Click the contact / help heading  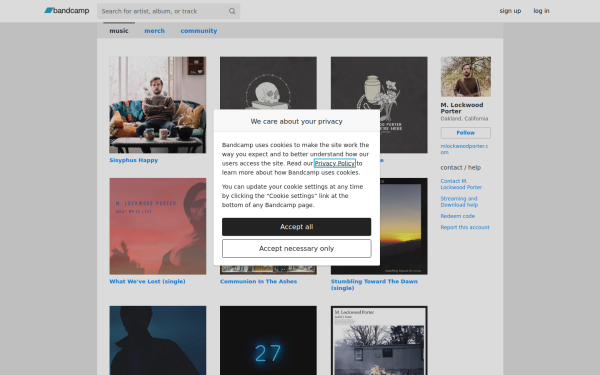461,168
